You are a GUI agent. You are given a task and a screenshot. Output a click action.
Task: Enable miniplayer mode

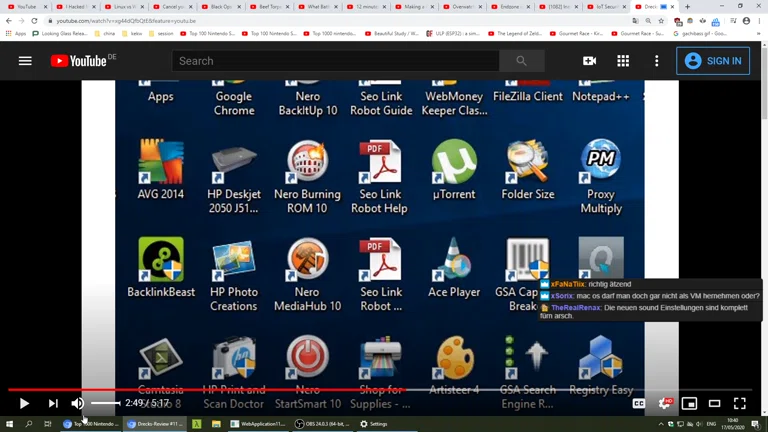pyautogui.click(x=689, y=403)
